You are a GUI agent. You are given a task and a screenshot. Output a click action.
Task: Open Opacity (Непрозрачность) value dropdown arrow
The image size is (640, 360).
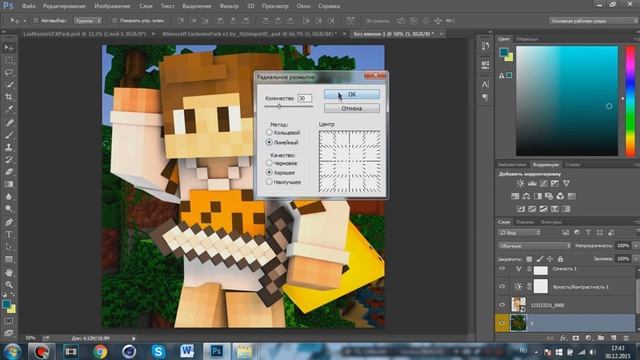pos(636,246)
